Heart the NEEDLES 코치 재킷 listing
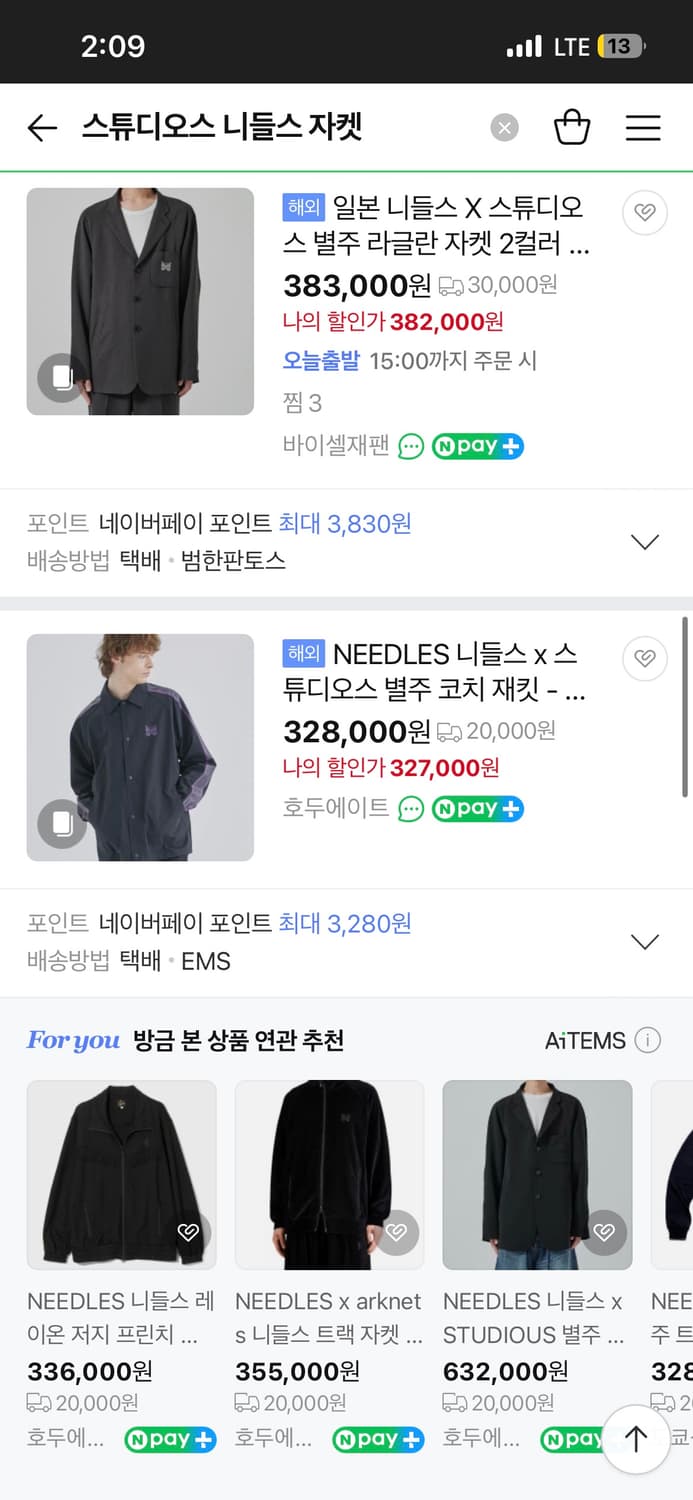The width and height of the screenshot is (693, 1500). pos(644,659)
